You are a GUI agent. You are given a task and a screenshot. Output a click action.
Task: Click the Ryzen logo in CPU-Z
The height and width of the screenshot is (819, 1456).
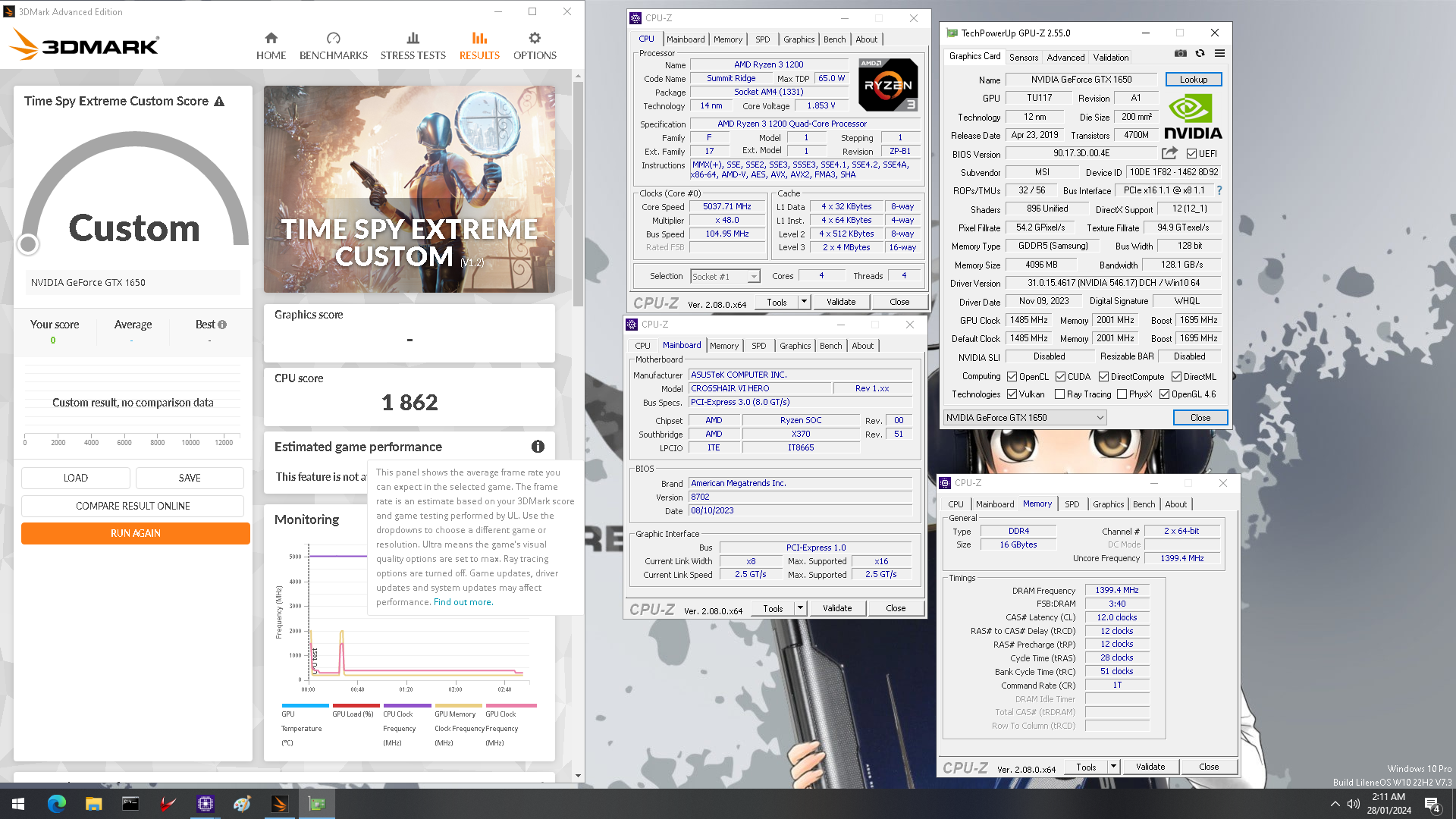point(888,85)
